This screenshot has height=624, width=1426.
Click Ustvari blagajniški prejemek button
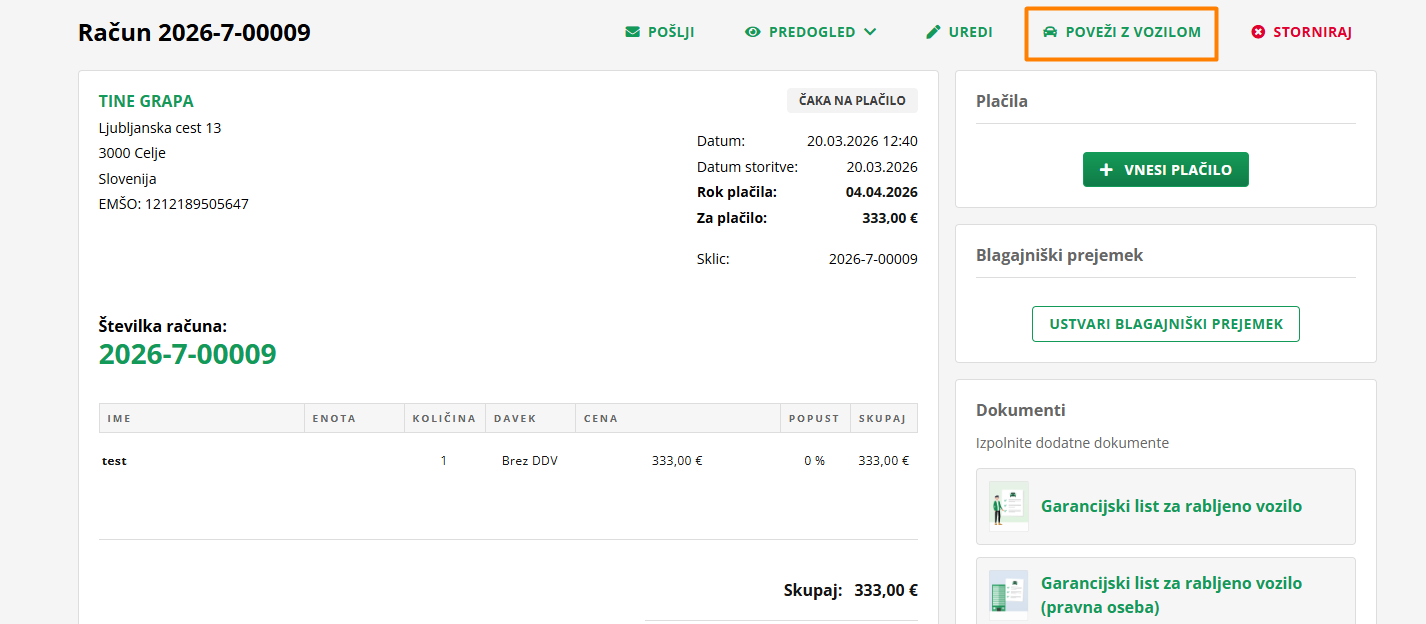[1166, 324]
